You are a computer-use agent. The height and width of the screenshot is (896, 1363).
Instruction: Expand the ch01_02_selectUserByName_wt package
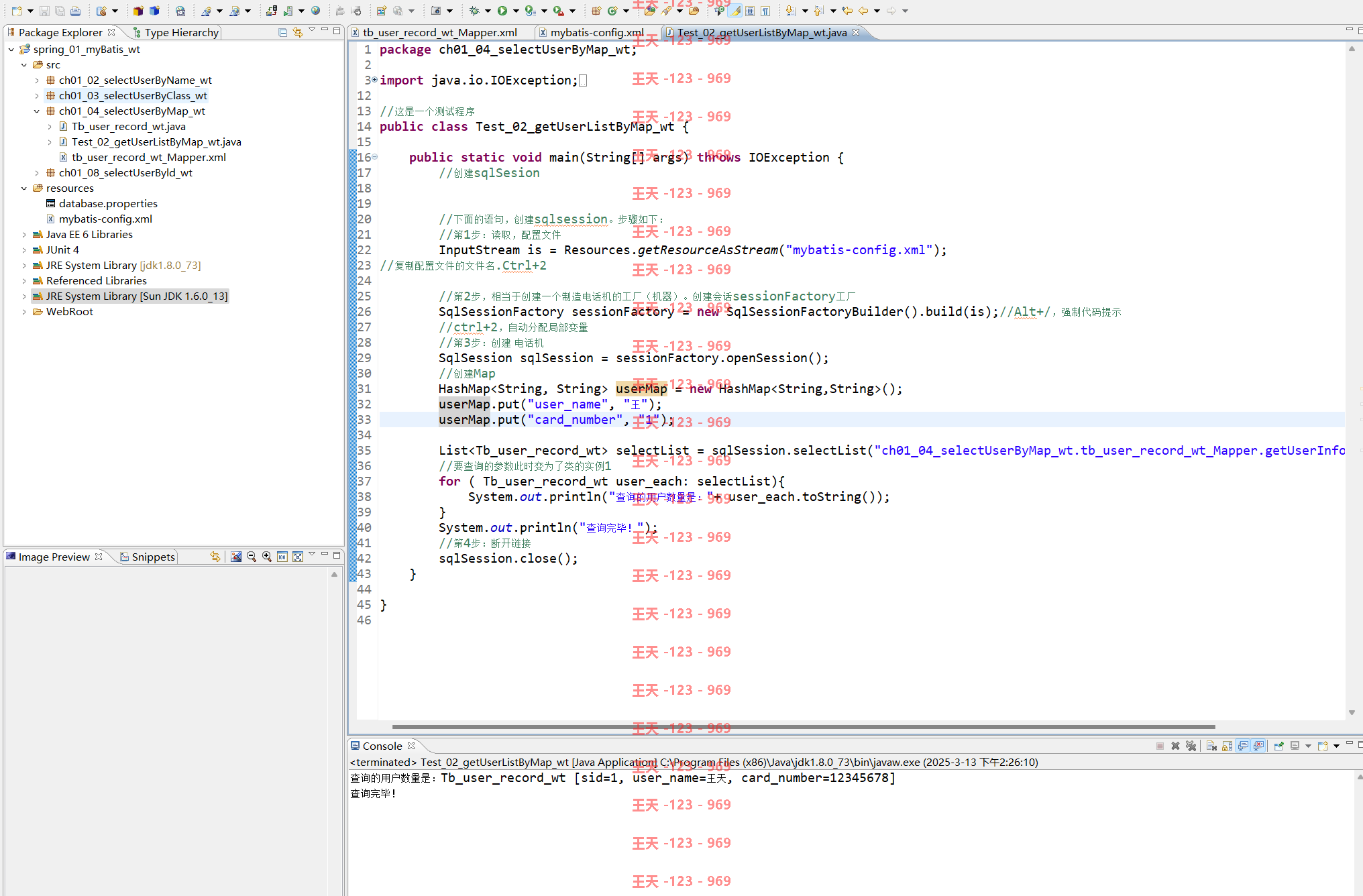point(37,80)
